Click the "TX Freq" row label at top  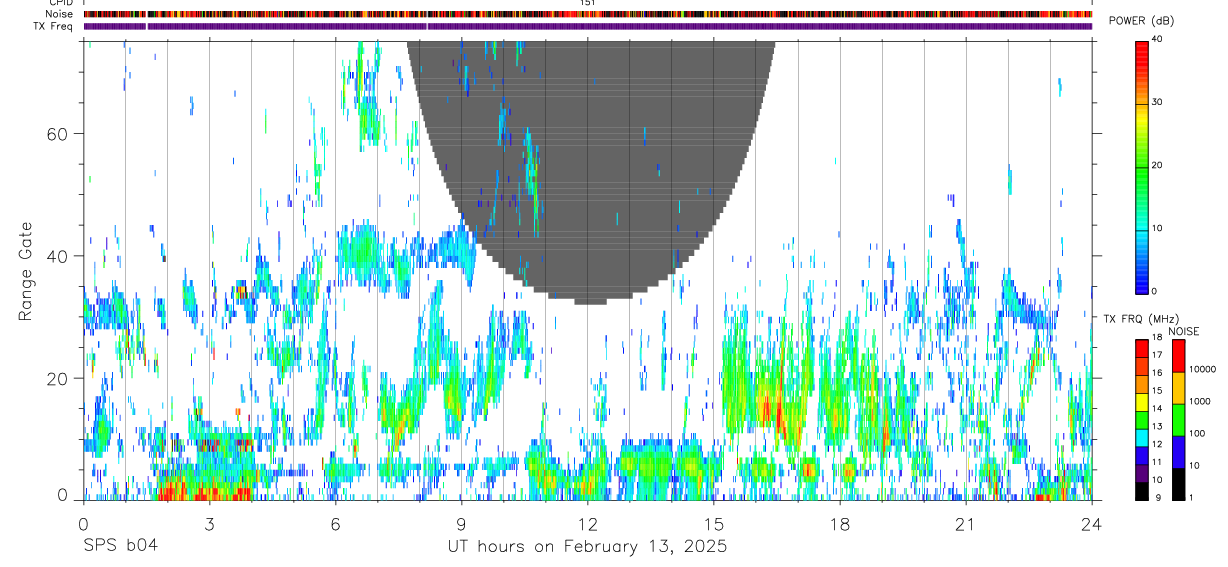tap(54, 26)
